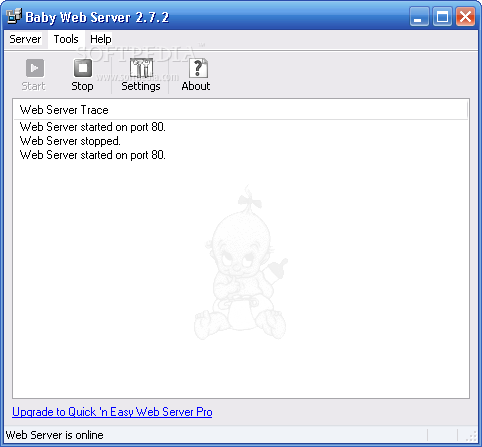Open the About dialog question-mark icon
This screenshot has width=482, height=447.
point(198,68)
